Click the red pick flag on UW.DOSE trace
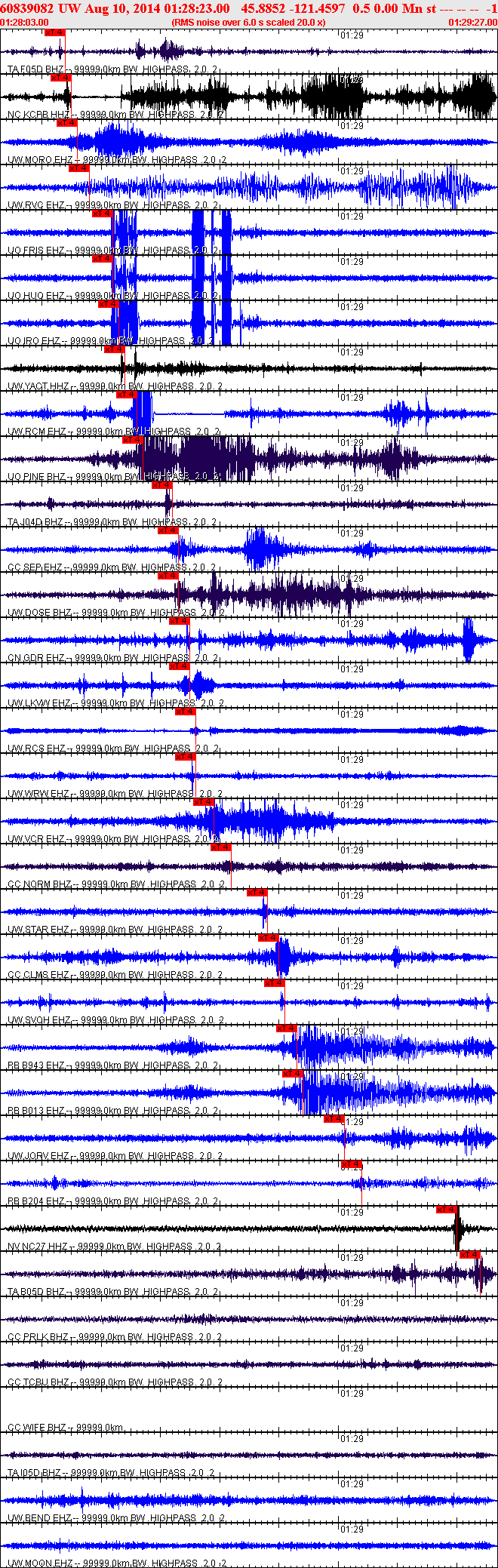 coord(168,576)
